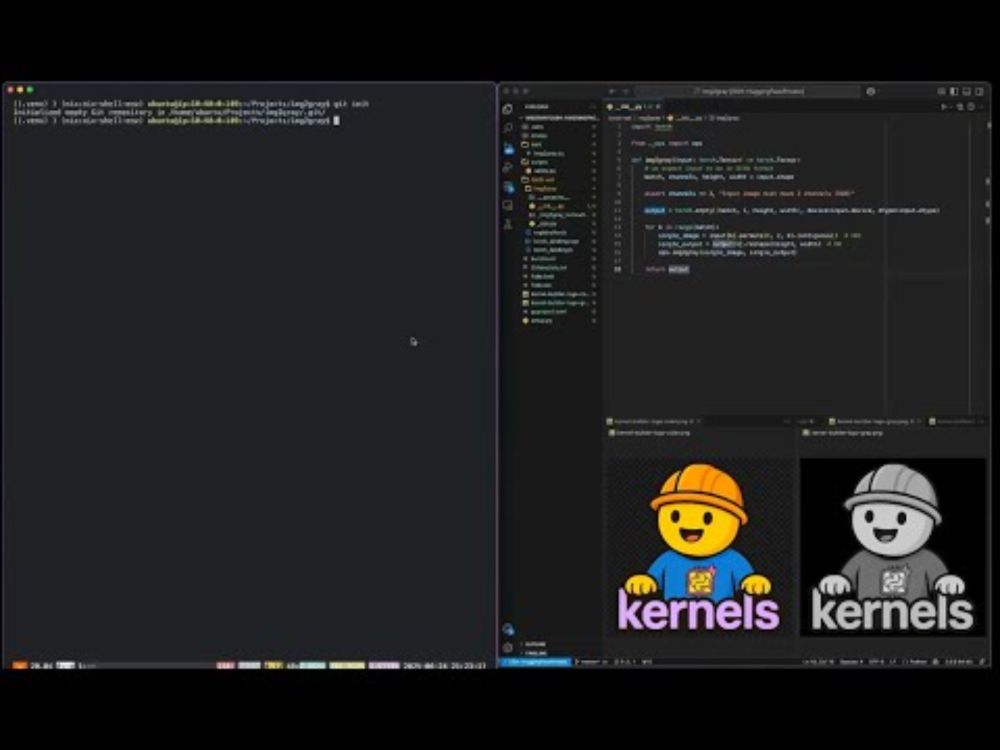Click the Go Forward arrow in VS Code title bar
The image size is (1000, 750).
(x=626, y=91)
